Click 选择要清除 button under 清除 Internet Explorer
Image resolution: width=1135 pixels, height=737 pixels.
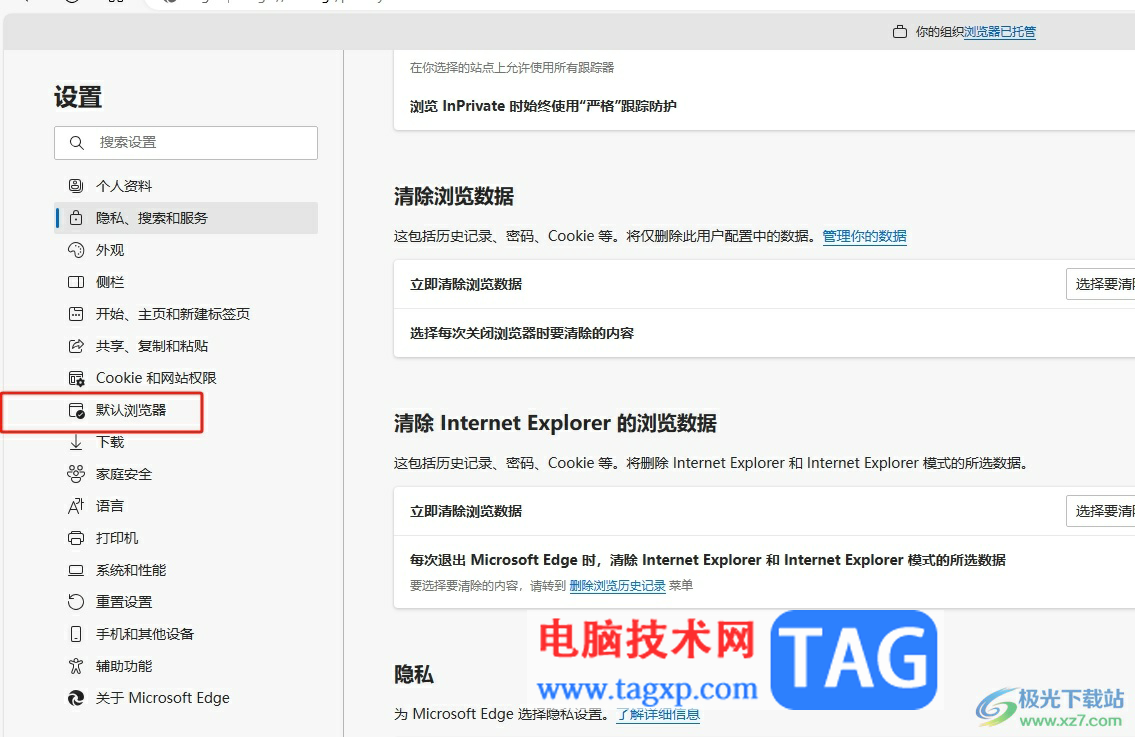[x=1100, y=511]
